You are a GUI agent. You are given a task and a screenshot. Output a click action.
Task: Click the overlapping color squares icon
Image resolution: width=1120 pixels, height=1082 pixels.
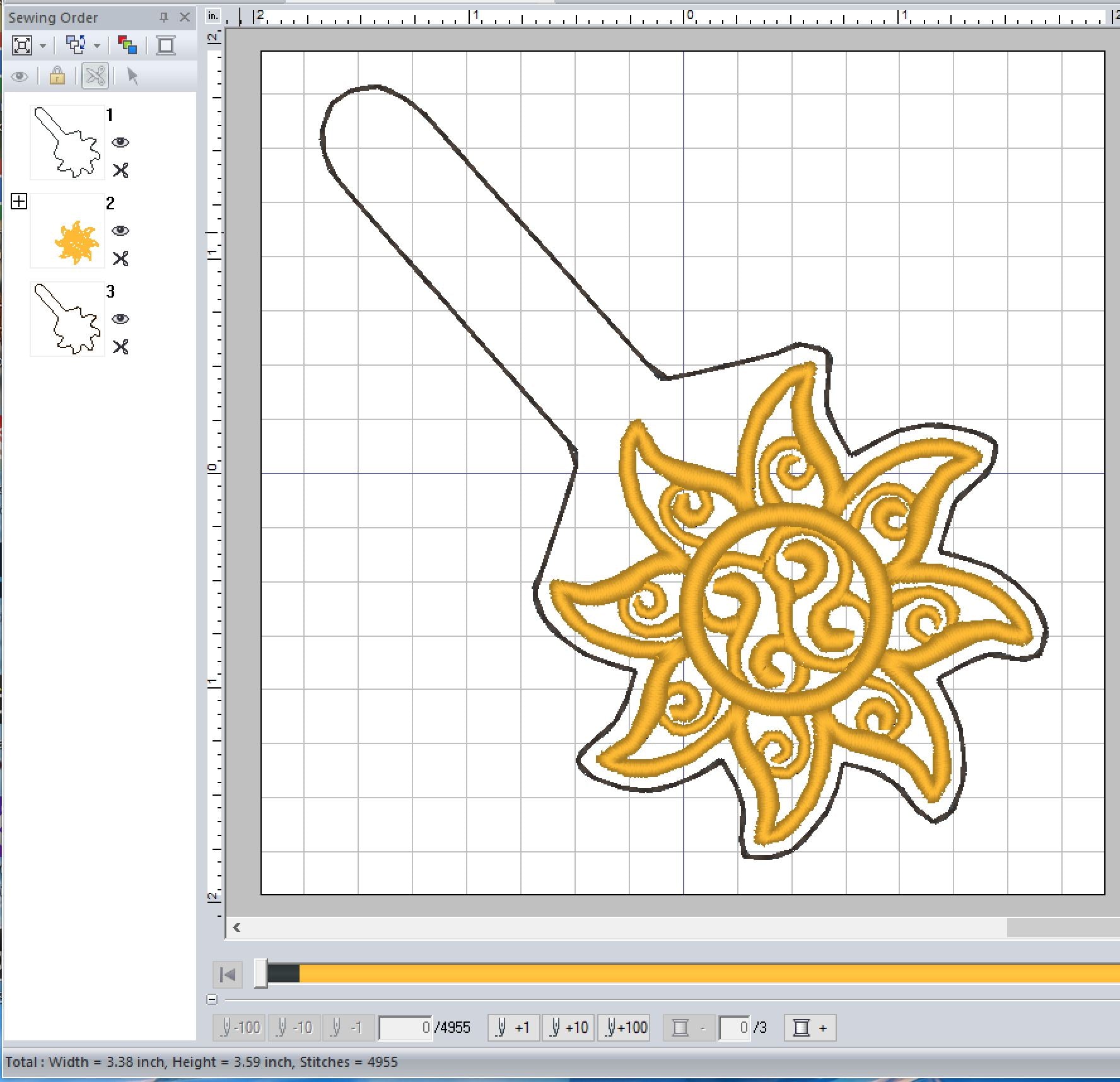pos(127,45)
